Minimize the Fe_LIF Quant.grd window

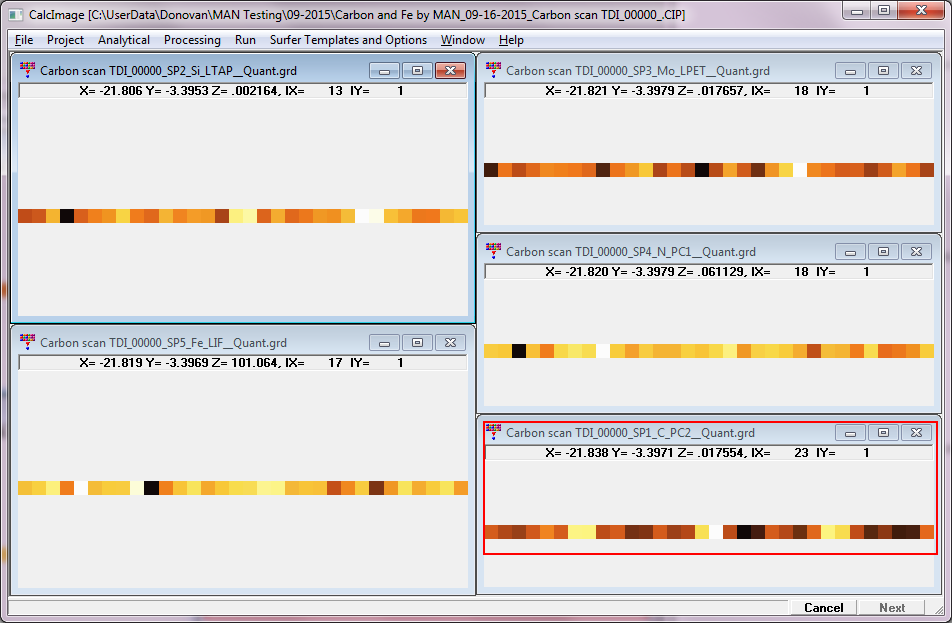tap(384, 343)
